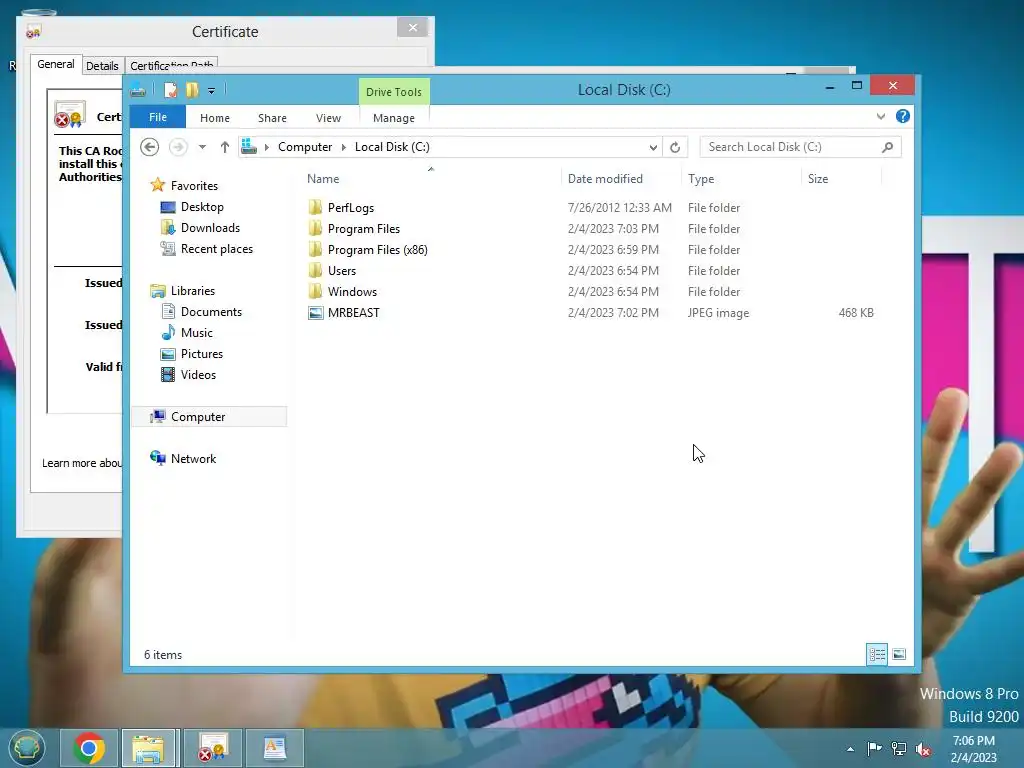Open Certificate window from the taskbar
Image resolution: width=1024 pixels, height=768 pixels.
pyautogui.click(x=212, y=748)
